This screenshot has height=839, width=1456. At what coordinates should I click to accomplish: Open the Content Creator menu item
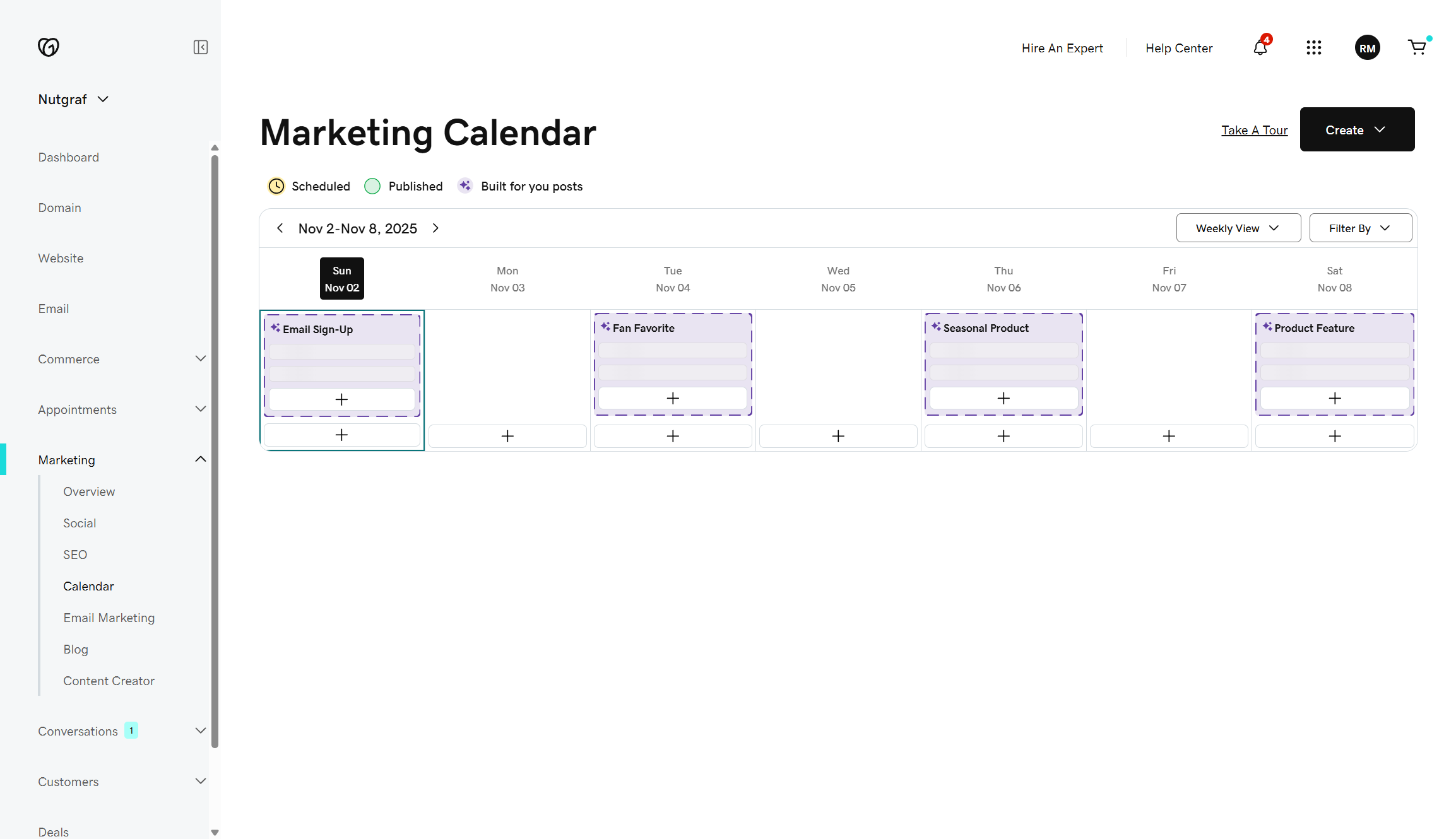(109, 681)
